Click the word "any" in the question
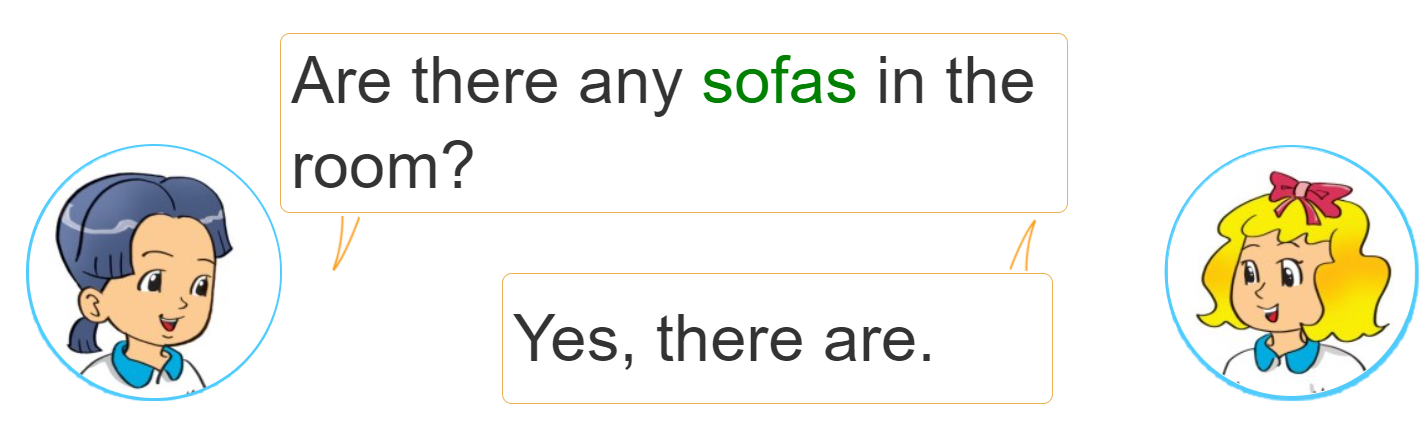The height and width of the screenshot is (428, 1428). click(x=630, y=87)
